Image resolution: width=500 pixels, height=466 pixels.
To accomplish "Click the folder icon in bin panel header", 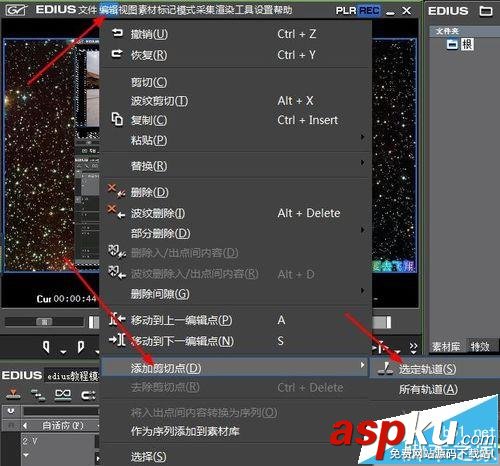I will [x=486, y=11].
